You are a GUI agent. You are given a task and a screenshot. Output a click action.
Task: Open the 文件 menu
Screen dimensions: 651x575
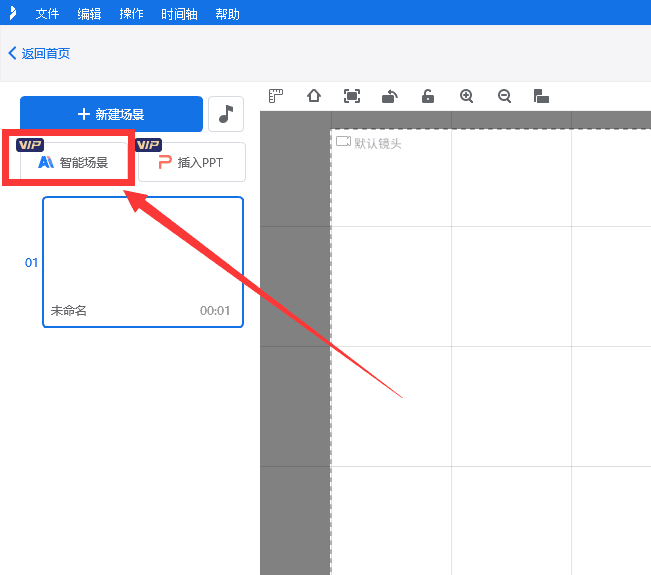pos(47,14)
